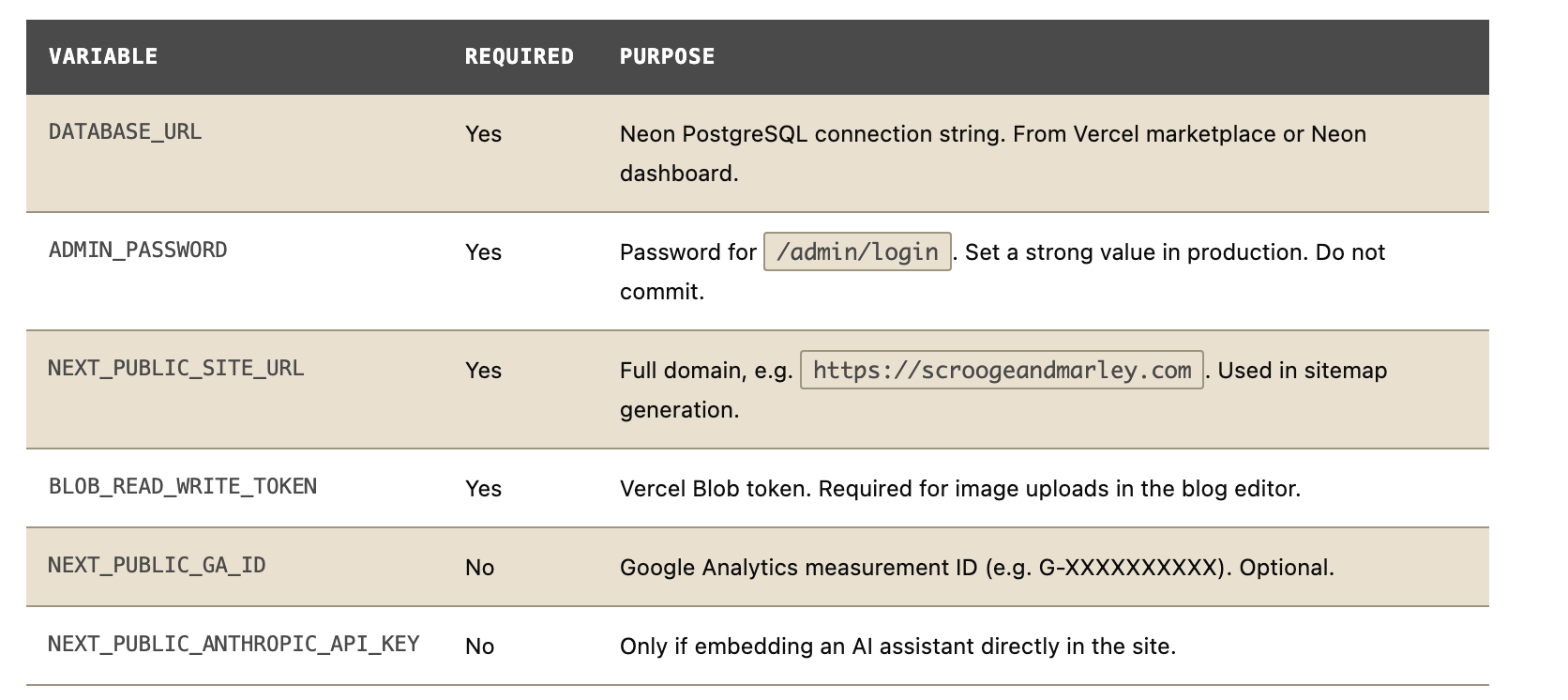This screenshot has width=1568, height=700.
Task: Click the NEXT_PUBLIC_SITE_URL variable cell
Action: (x=176, y=369)
